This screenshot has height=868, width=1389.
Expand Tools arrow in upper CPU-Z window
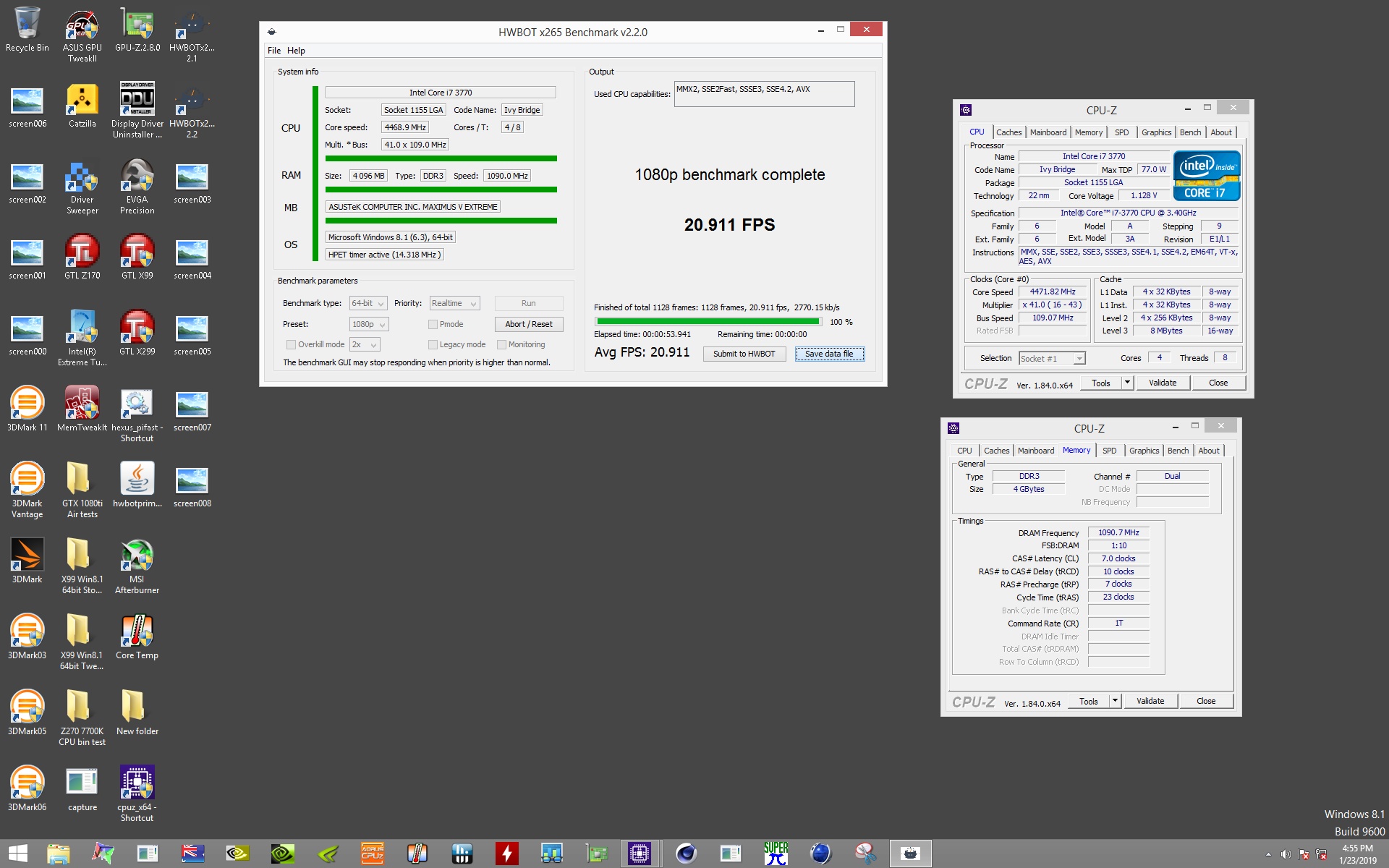1127,383
